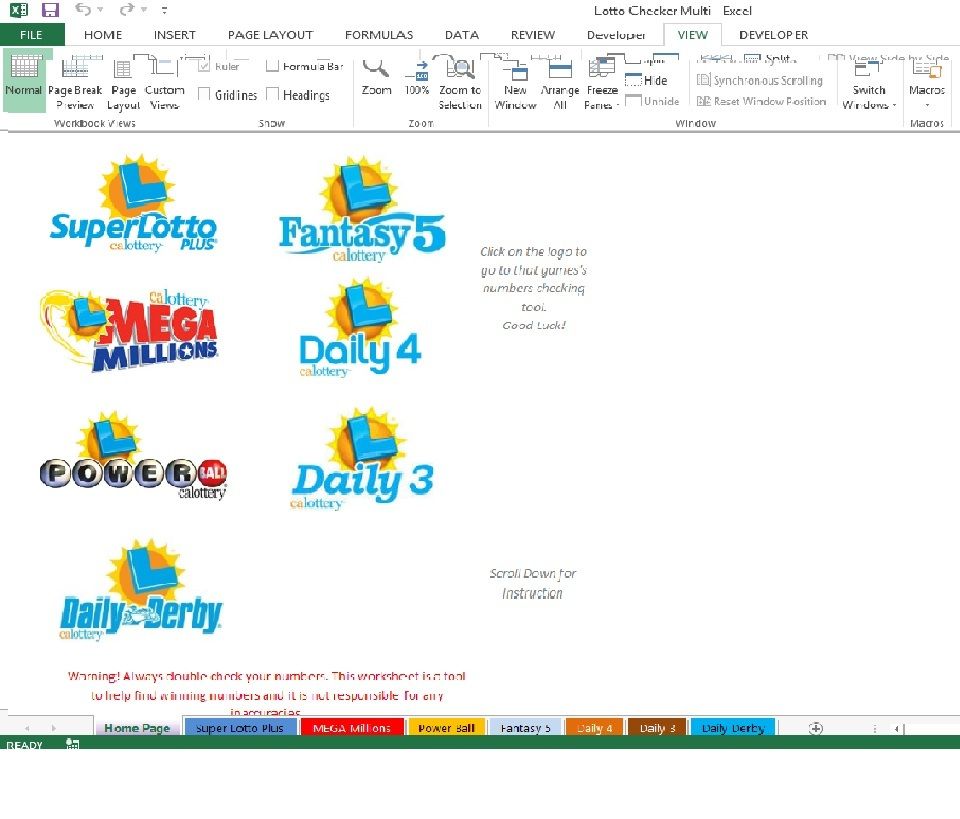Switch to Page Layout view
The height and width of the screenshot is (819, 960).
(x=124, y=82)
